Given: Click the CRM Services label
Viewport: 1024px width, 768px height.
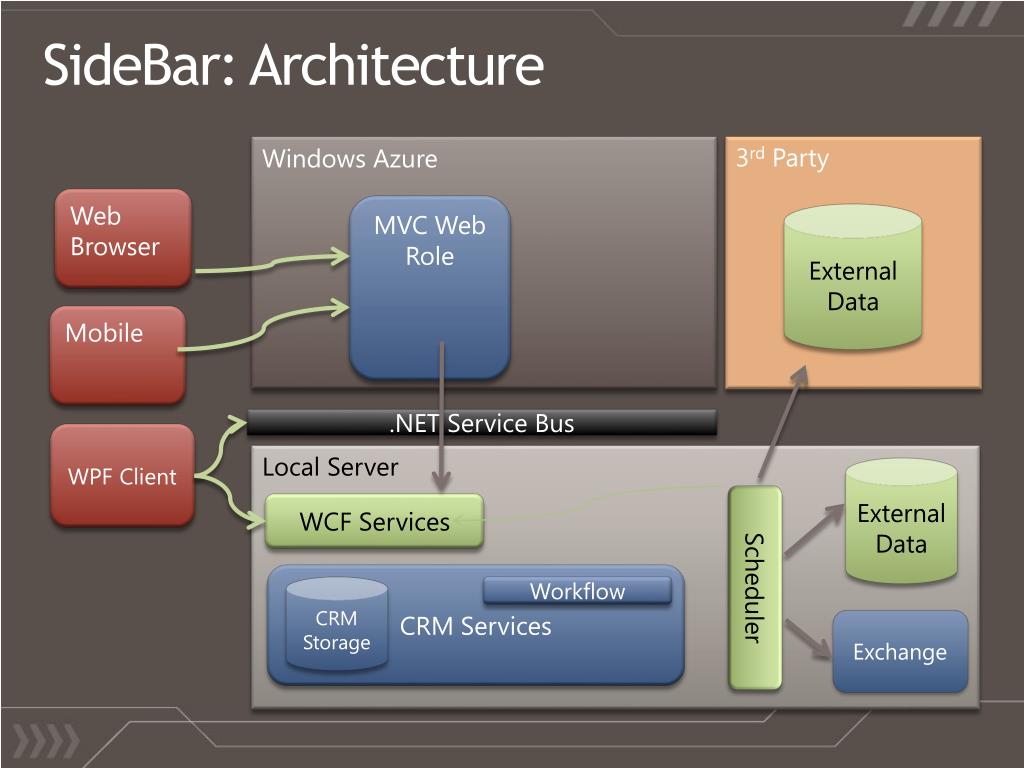Looking at the screenshot, I should coord(475,626).
